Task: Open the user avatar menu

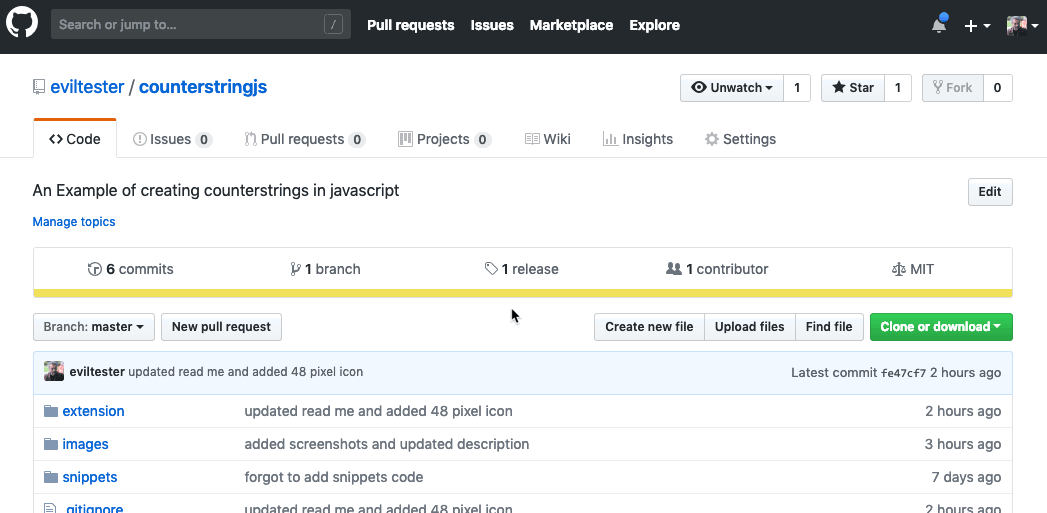Action: pyautogui.click(x=1022, y=25)
